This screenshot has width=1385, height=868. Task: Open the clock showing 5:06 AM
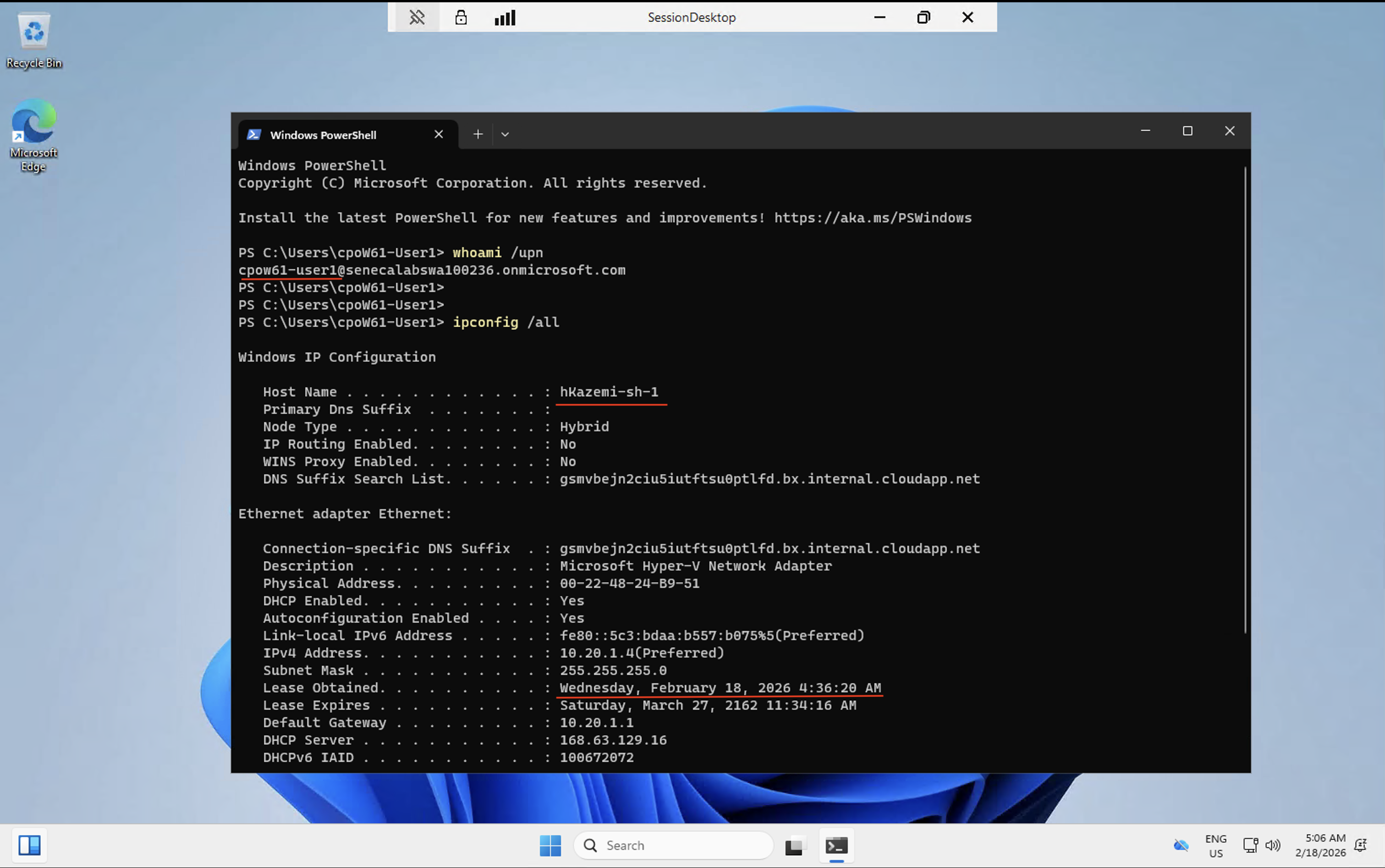[x=1320, y=846]
